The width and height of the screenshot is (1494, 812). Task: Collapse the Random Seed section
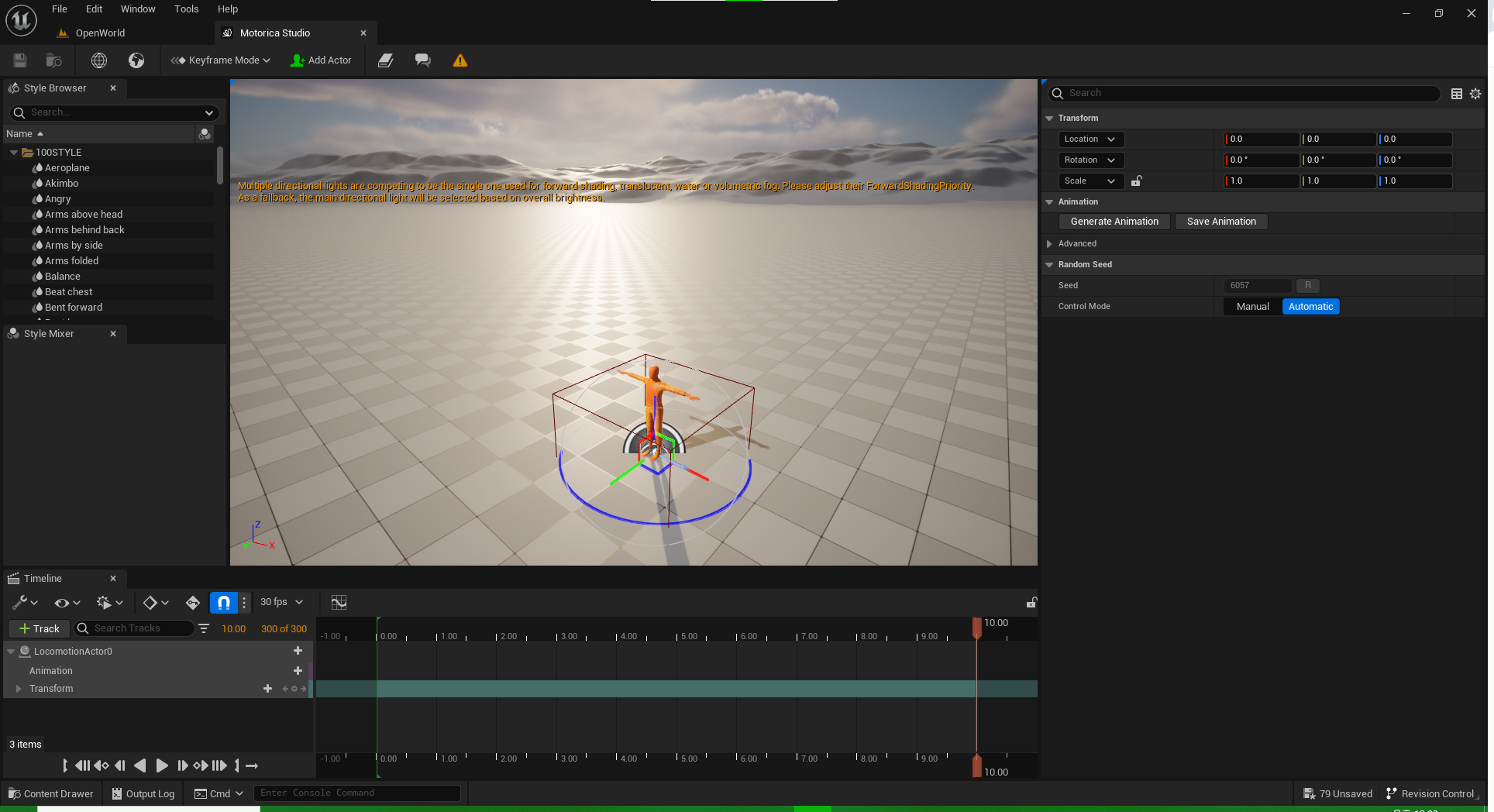pos(1050,265)
